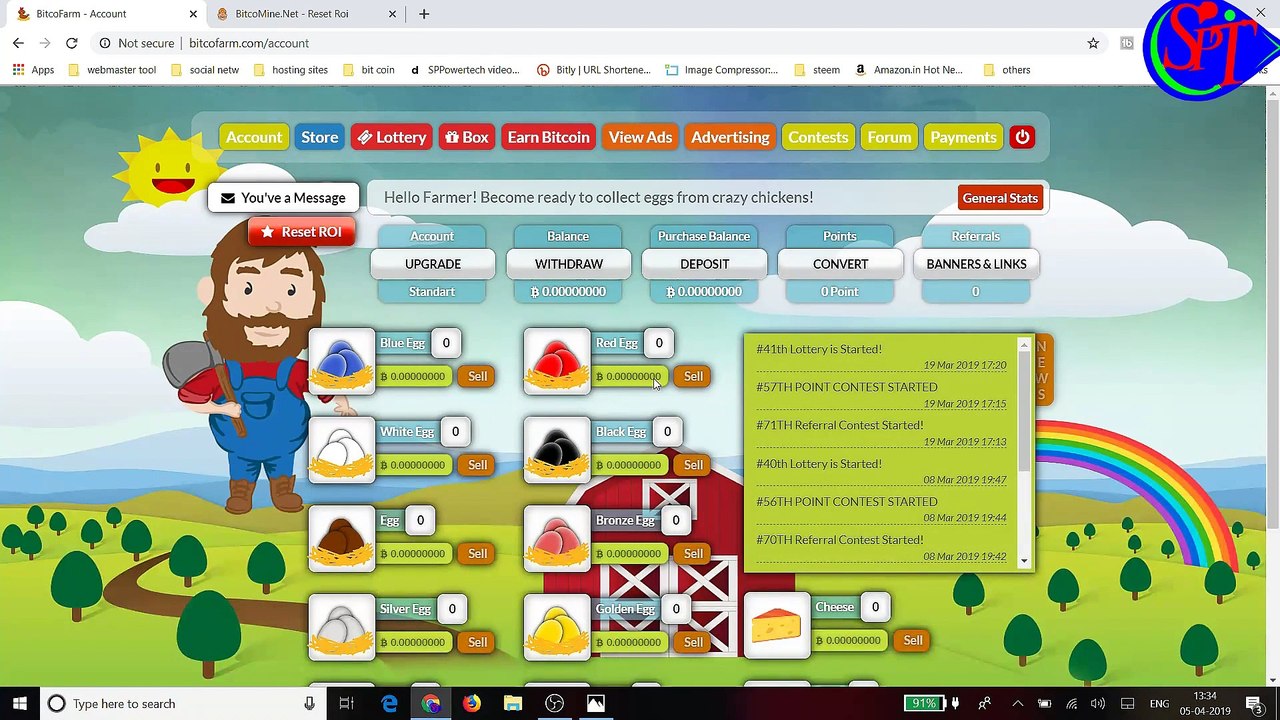
Task: Open BANNERS & LINKS for referrals
Action: (976, 264)
